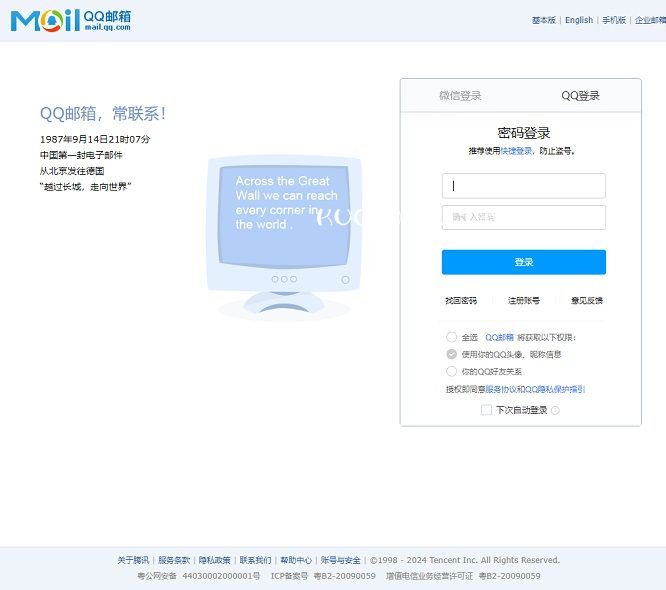Open the 企业邮箱 link in the header

650,20
